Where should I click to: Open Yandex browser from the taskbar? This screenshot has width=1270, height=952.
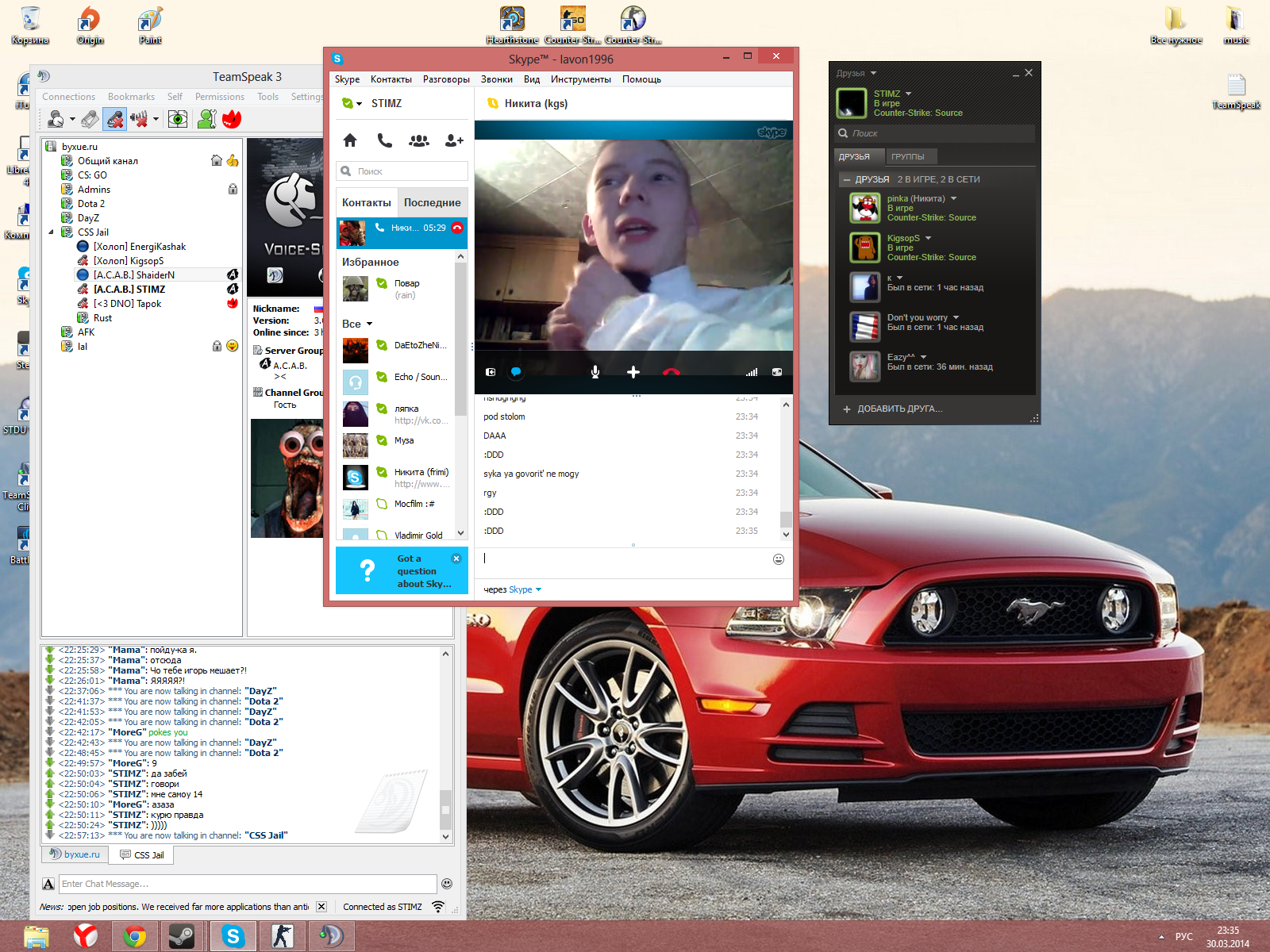pos(86,936)
